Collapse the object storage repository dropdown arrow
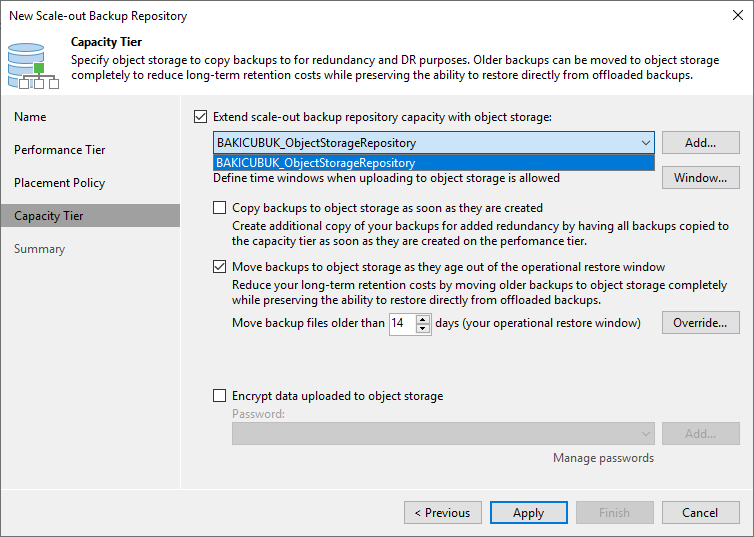 pyautogui.click(x=645, y=143)
